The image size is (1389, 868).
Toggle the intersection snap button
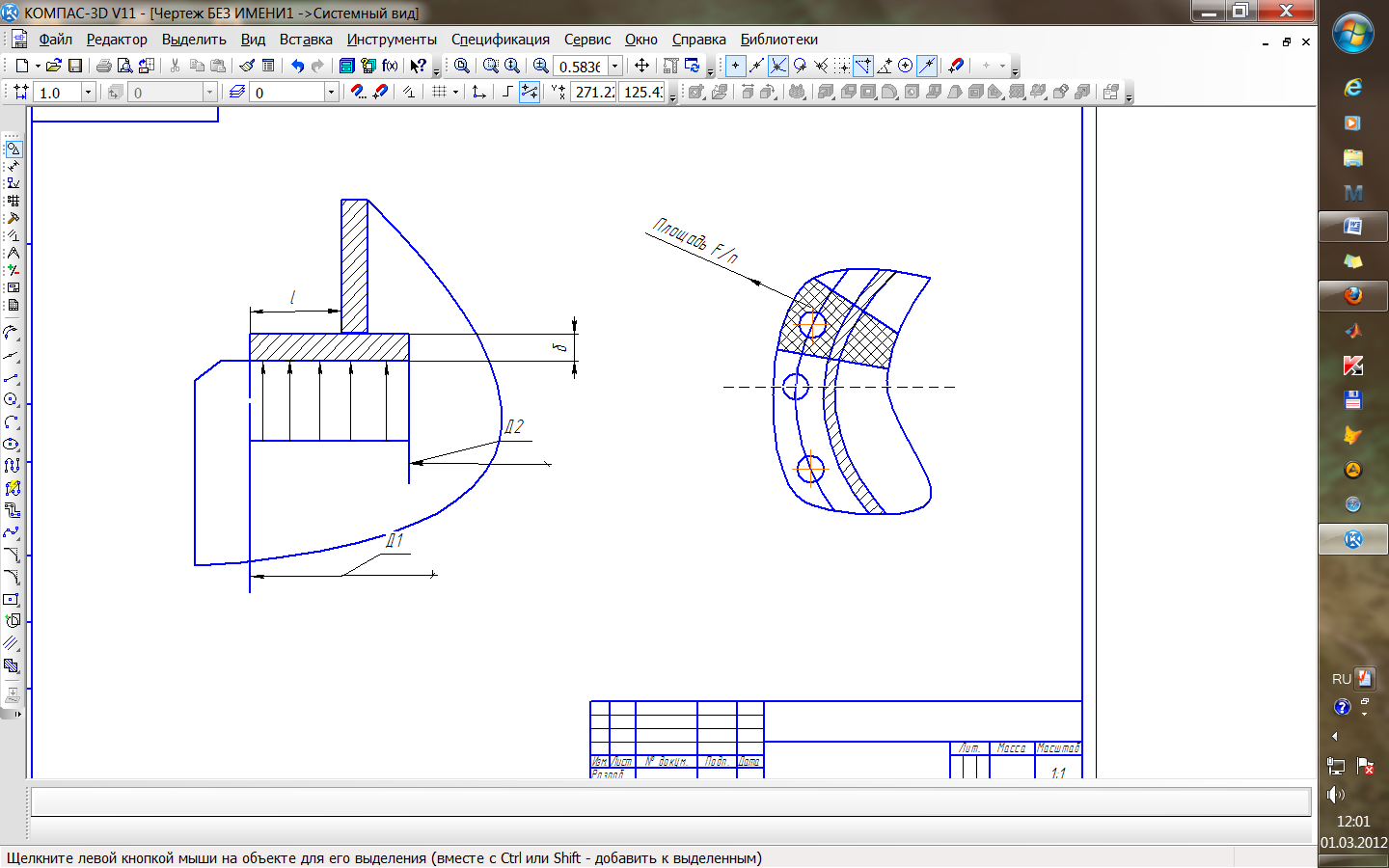click(x=778, y=66)
